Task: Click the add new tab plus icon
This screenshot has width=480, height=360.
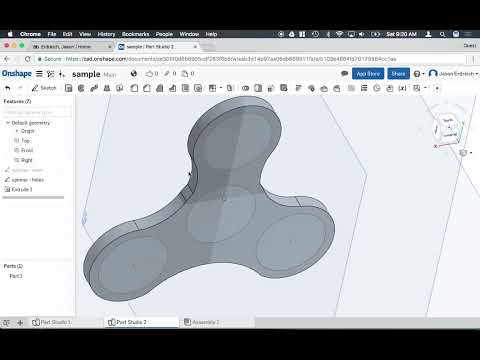Action: [x=20, y=322]
